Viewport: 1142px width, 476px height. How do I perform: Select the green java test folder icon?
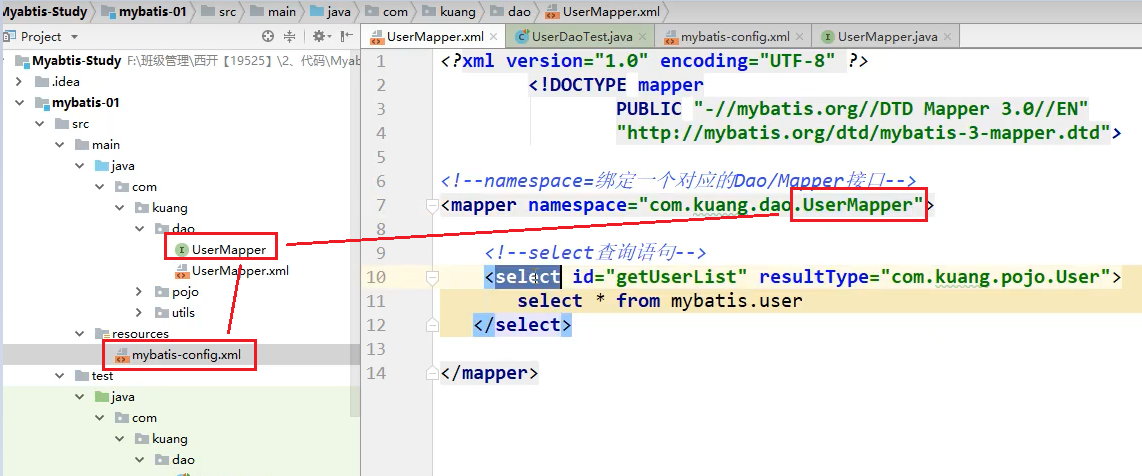[x=102, y=397]
